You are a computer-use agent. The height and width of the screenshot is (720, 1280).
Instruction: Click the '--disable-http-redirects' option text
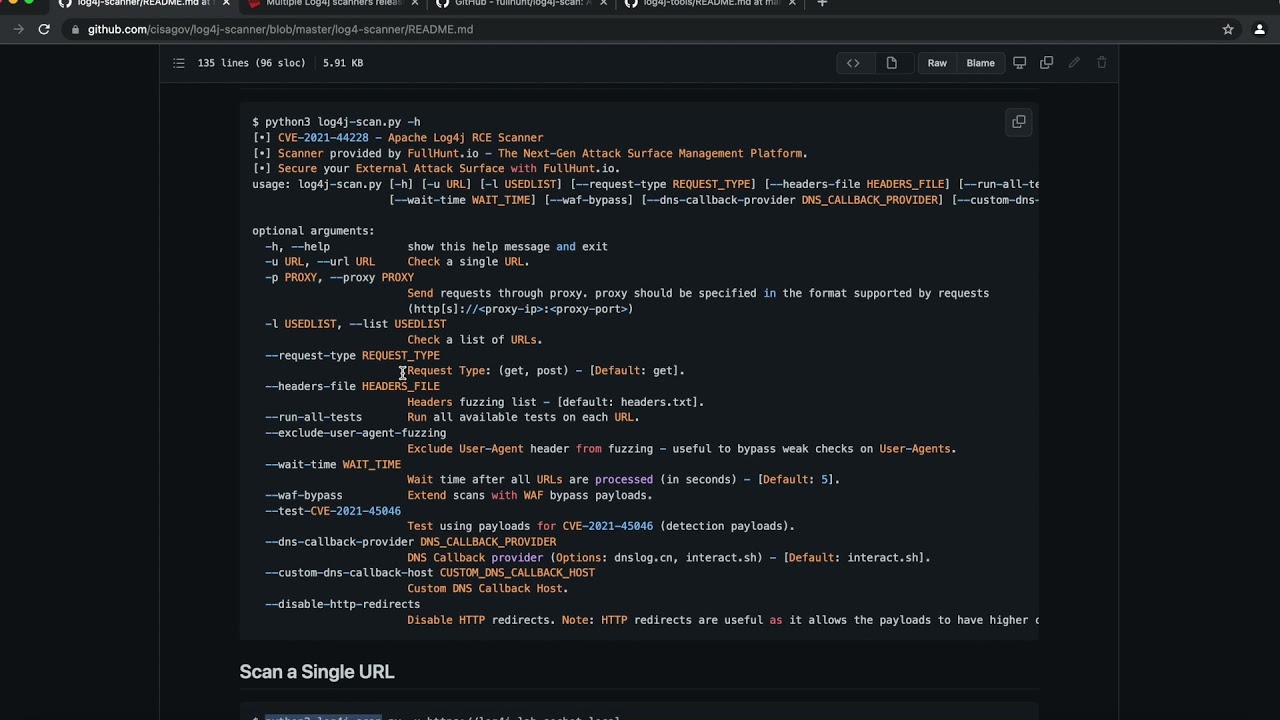(342, 604)
